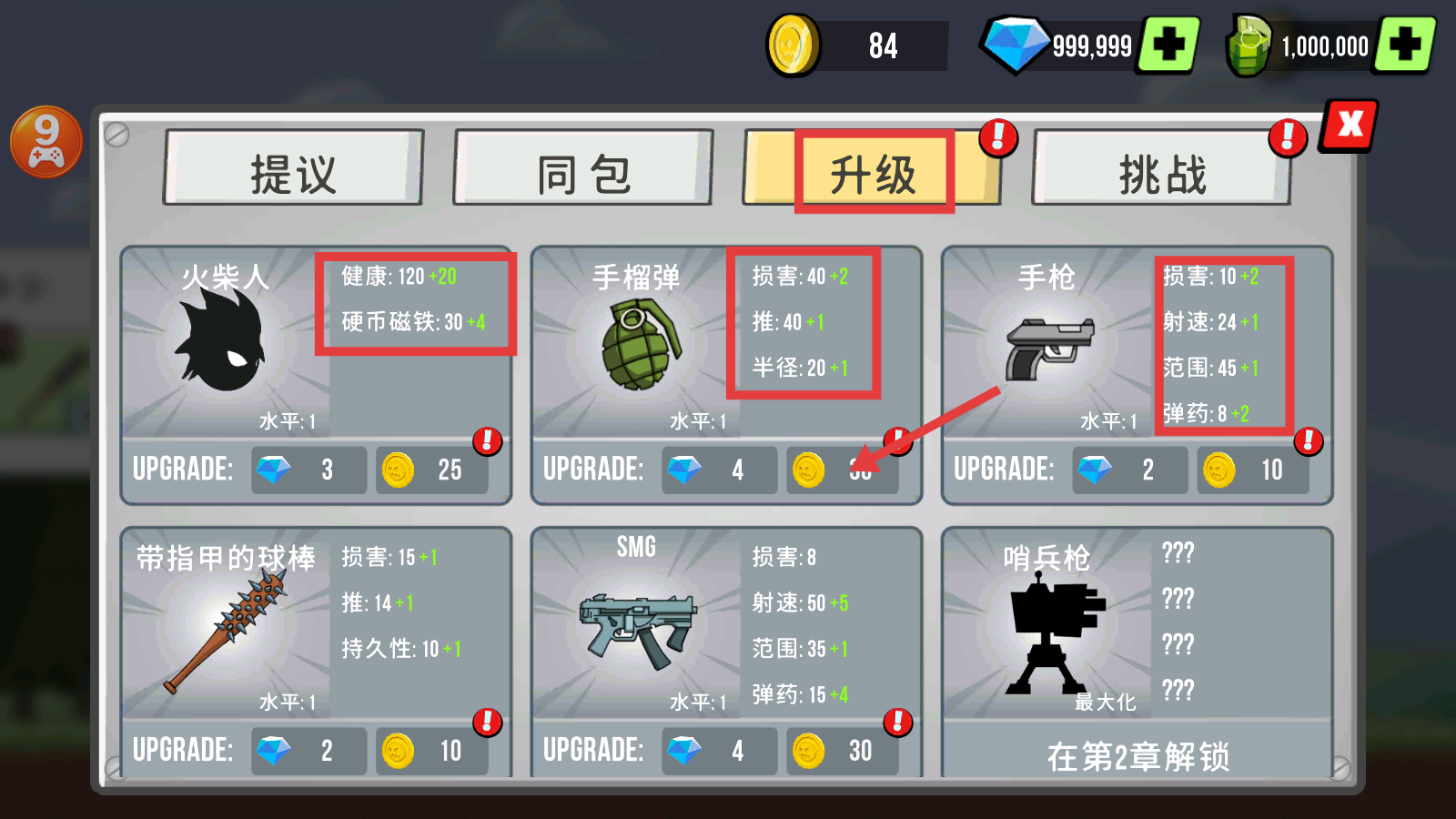Add more grenades with plus button

pos(1405,45)
